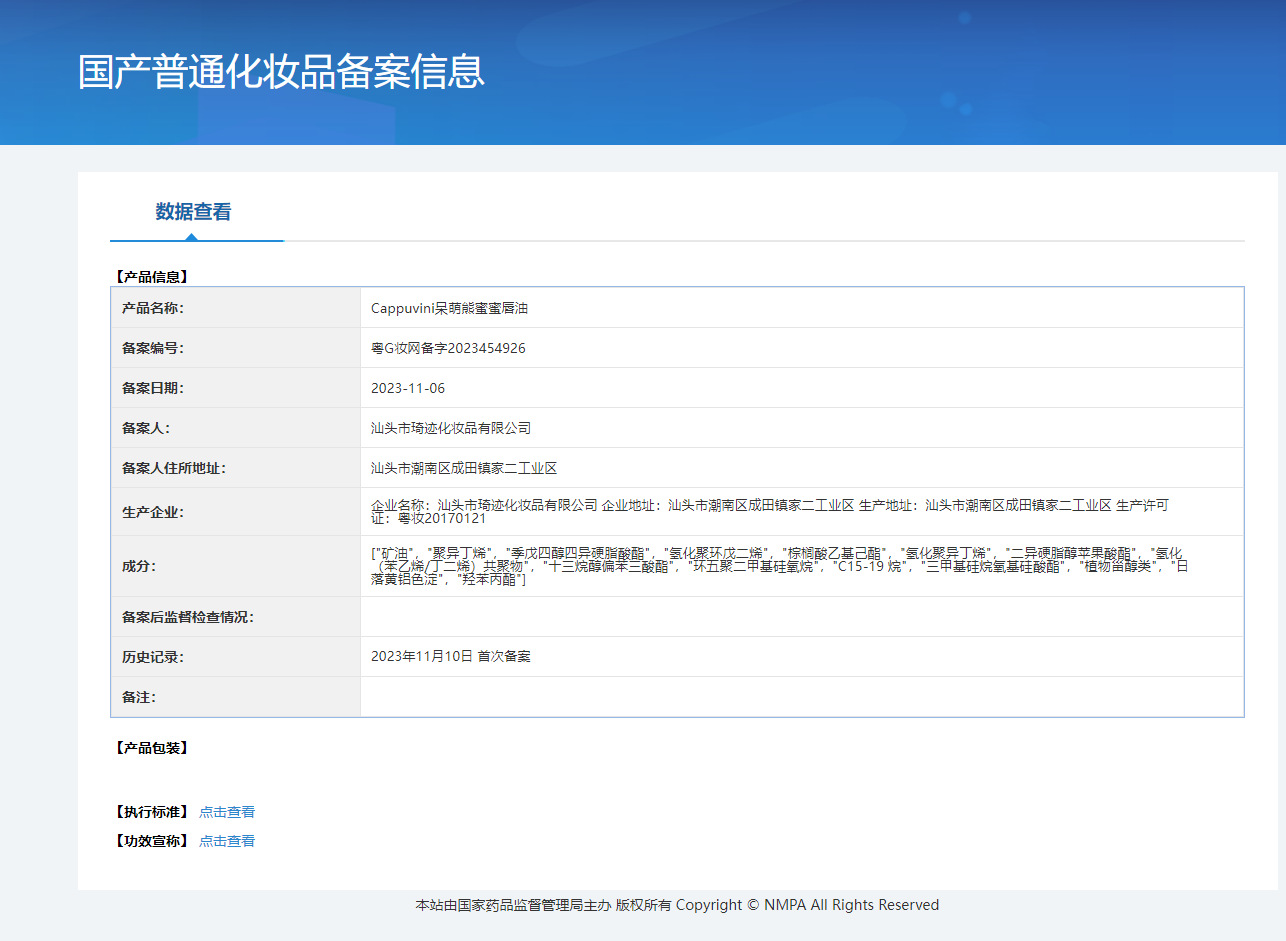Click the 【产品信息】 section heading

click(x=150, y=276)
